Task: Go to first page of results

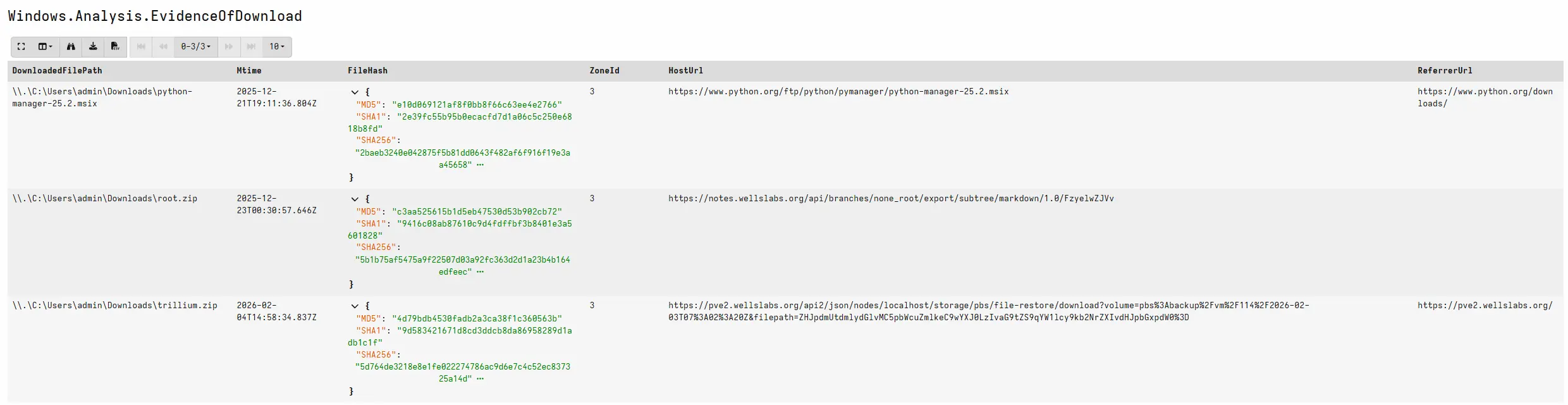Action: click(141, 47)
